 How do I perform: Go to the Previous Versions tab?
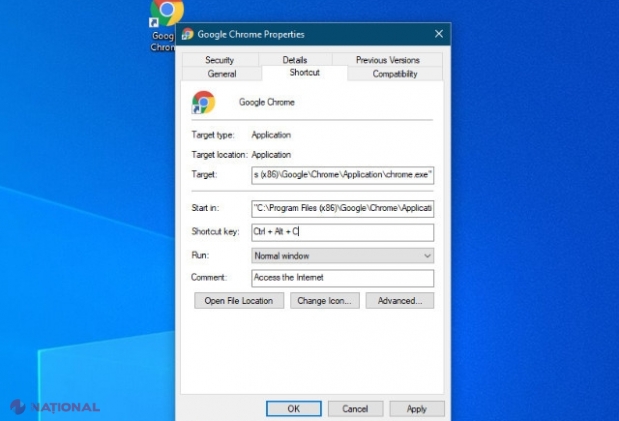coord(388,60)
